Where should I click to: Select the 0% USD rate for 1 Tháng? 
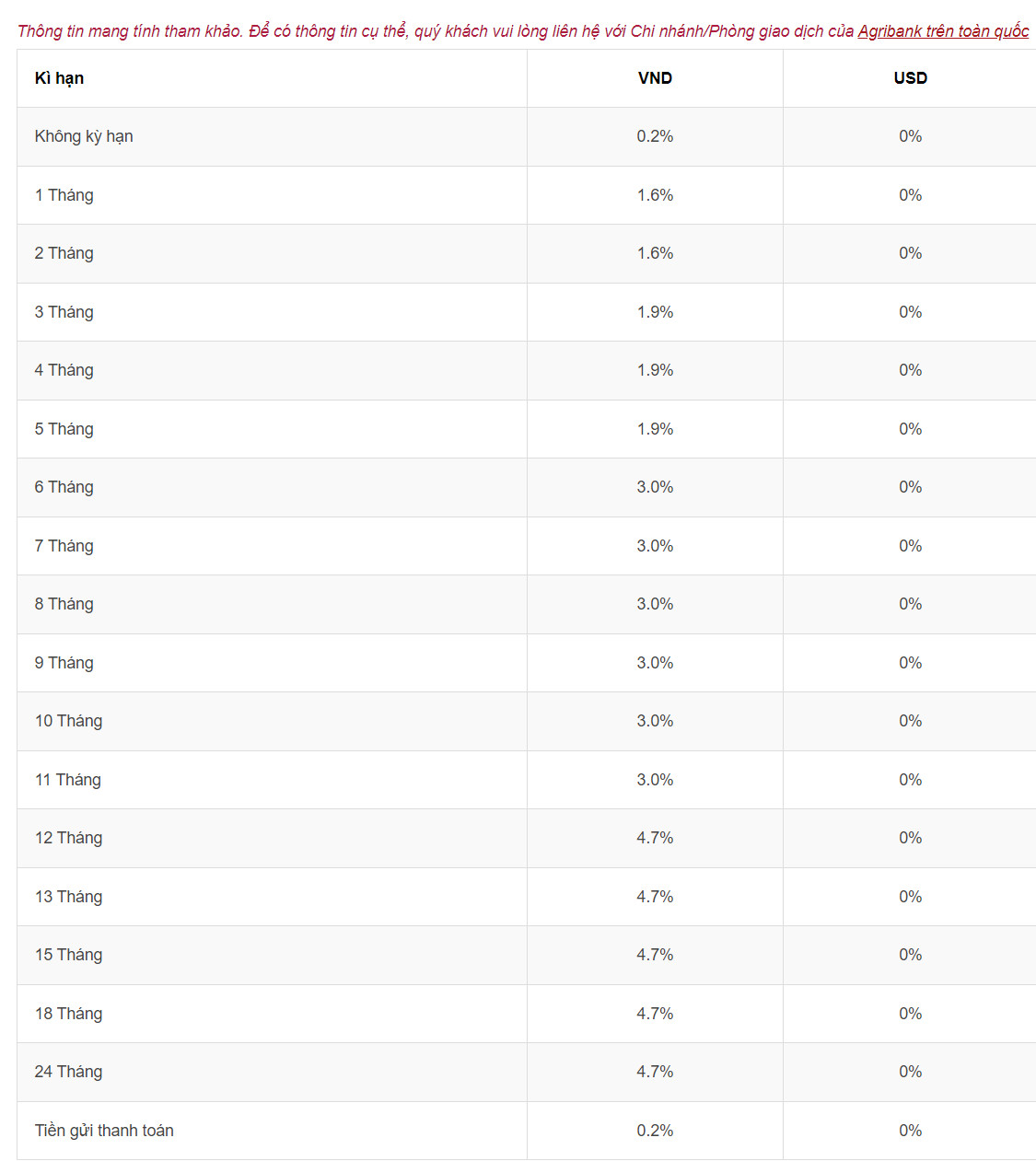point(910,195)
